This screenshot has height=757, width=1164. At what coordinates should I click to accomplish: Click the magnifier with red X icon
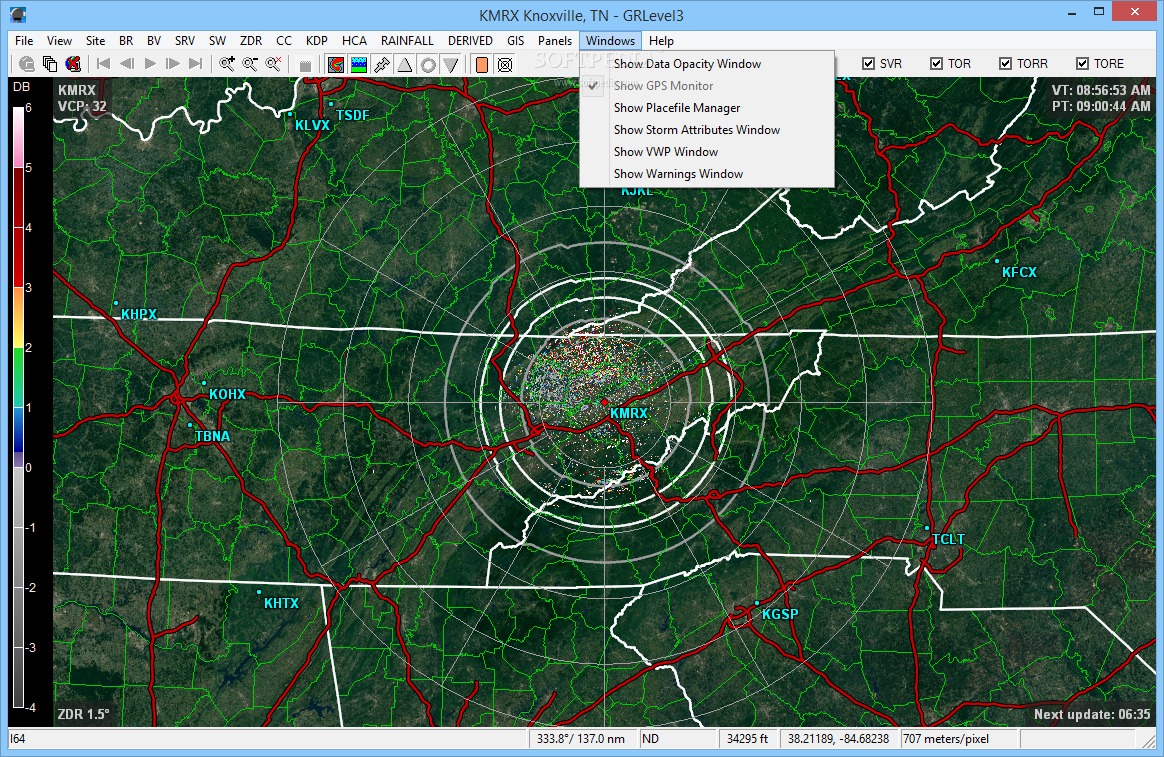click(x=273, y=64)
